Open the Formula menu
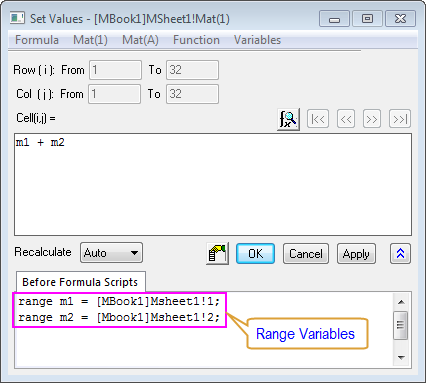This screenshot has width=426, height=383. 37,40
